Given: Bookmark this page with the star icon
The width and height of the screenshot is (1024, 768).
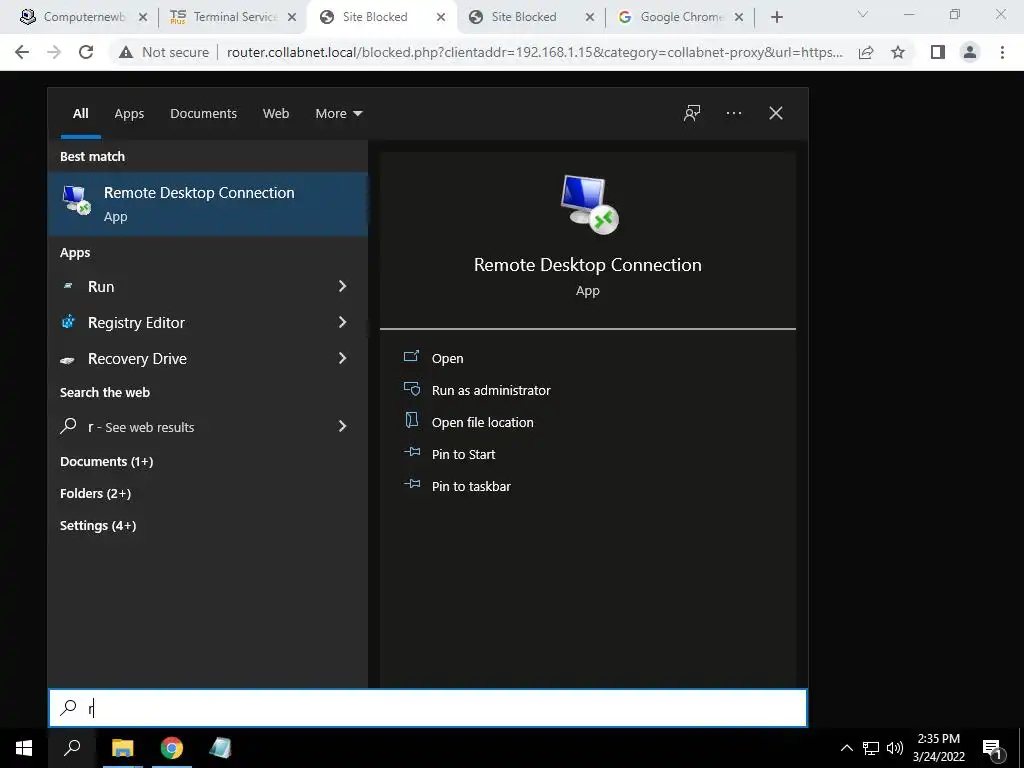Looking at the screenshot, I should tap(898, 52).
